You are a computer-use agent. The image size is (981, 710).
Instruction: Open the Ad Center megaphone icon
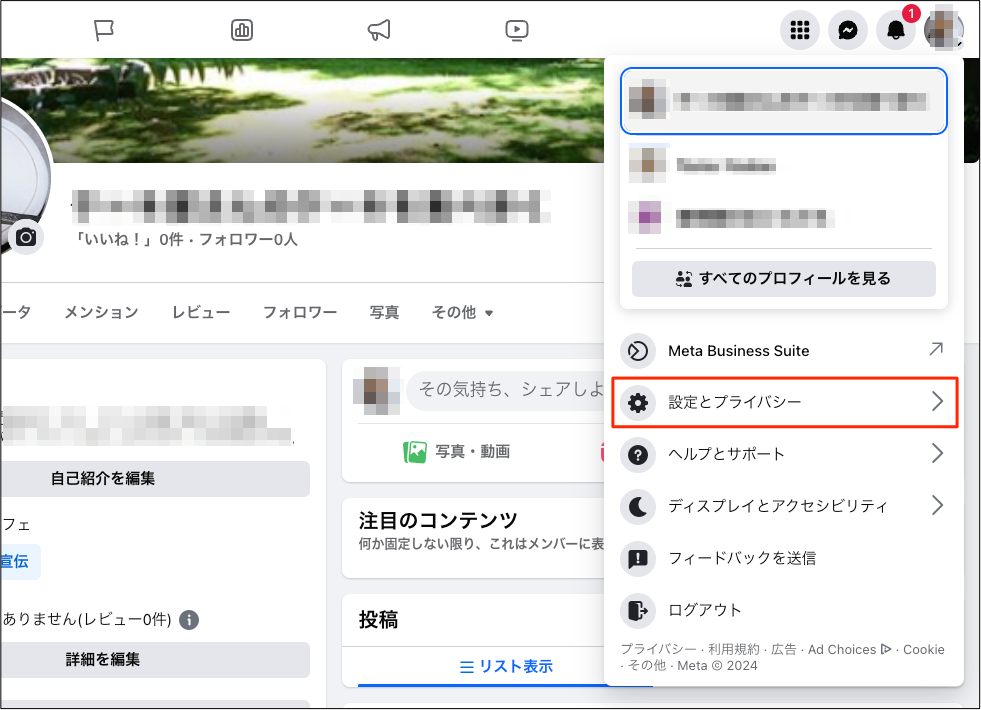point(379,29)
